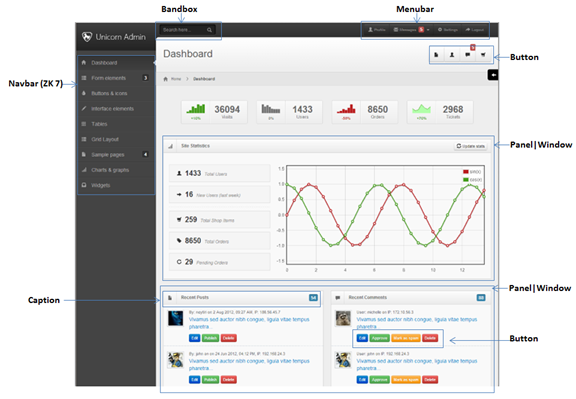
Task: Click the Dashboard breadcrumb text
Action: [x=204, y=79]
